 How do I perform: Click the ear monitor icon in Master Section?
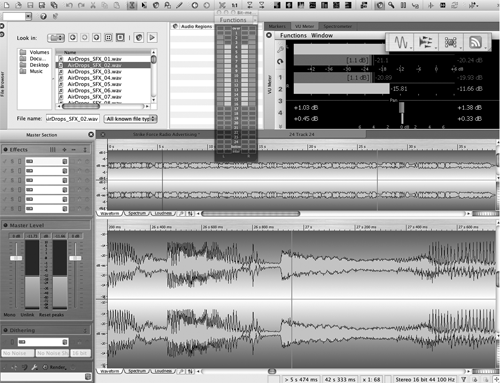(x=24, y=367)
